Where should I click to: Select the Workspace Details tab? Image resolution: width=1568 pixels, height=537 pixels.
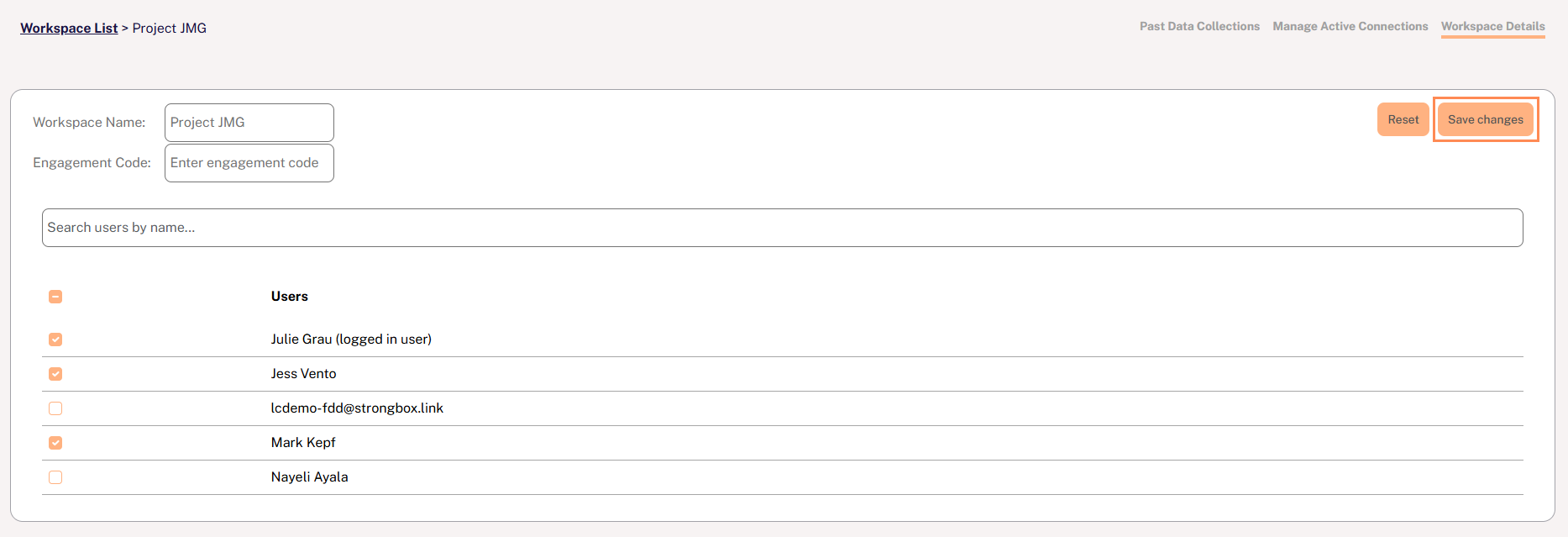[x=1492, y=27]
